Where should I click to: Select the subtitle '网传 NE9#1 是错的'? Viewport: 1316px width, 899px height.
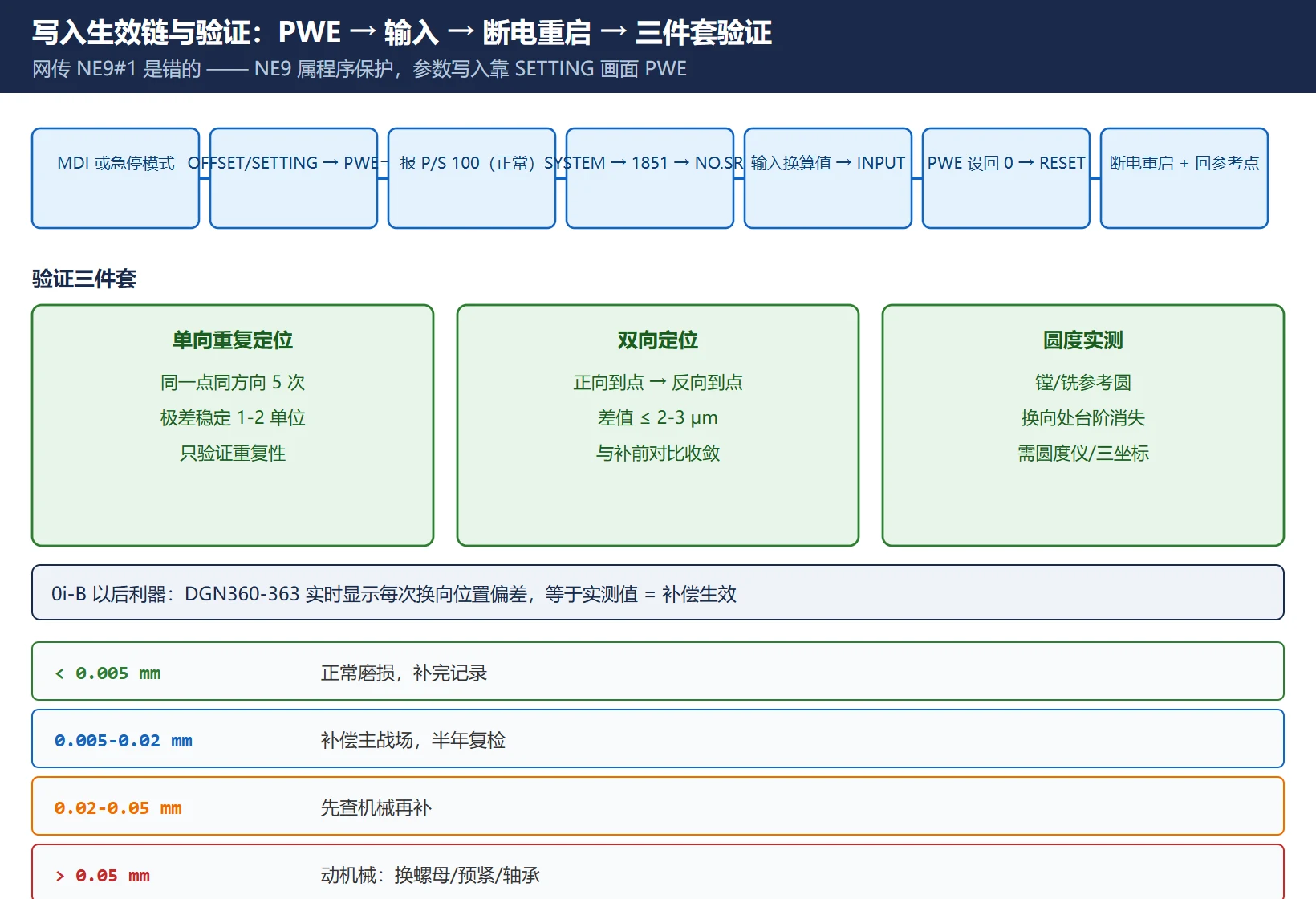tap(116, 68)
